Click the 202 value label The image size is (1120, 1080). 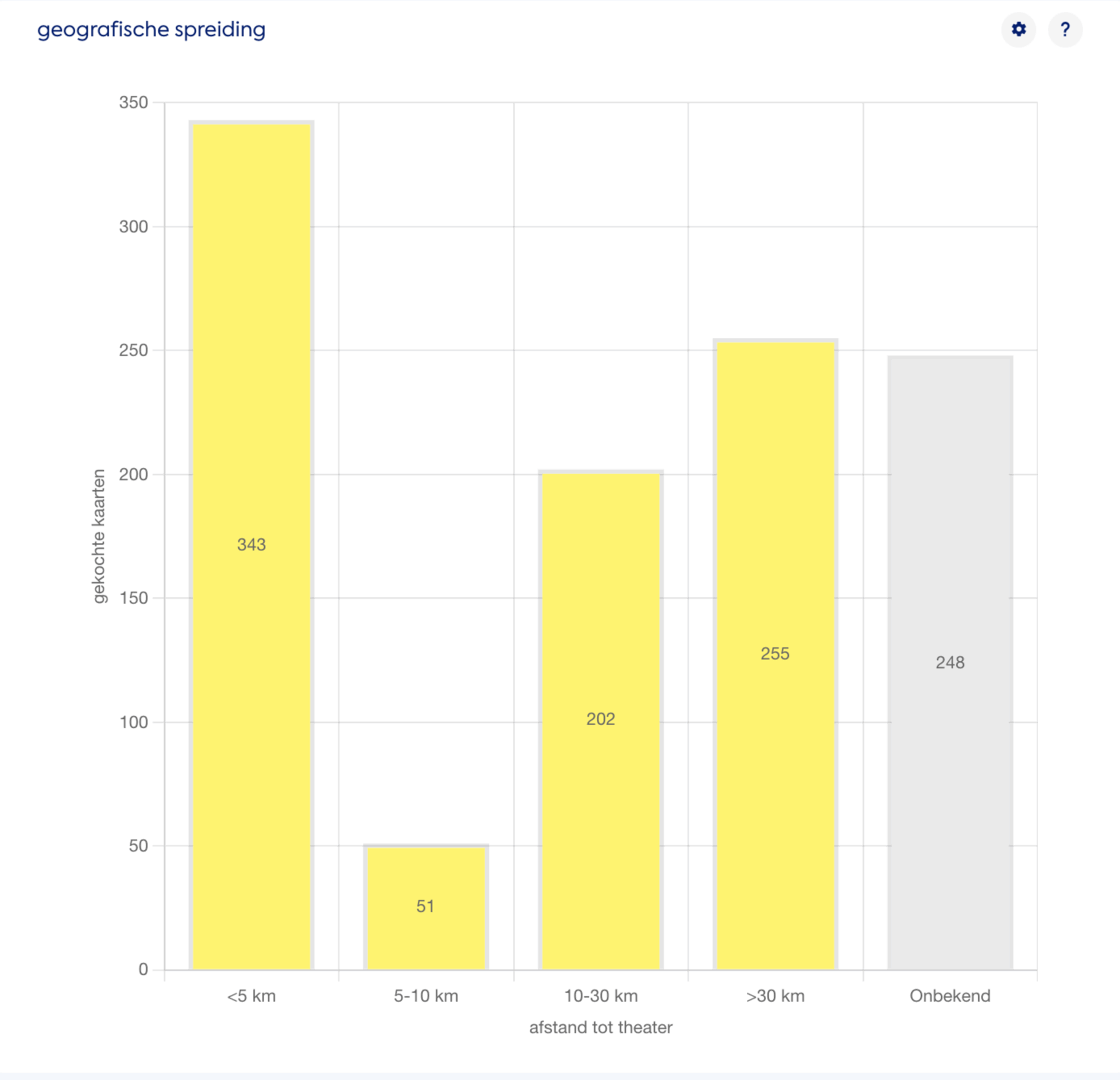[601, 719]
